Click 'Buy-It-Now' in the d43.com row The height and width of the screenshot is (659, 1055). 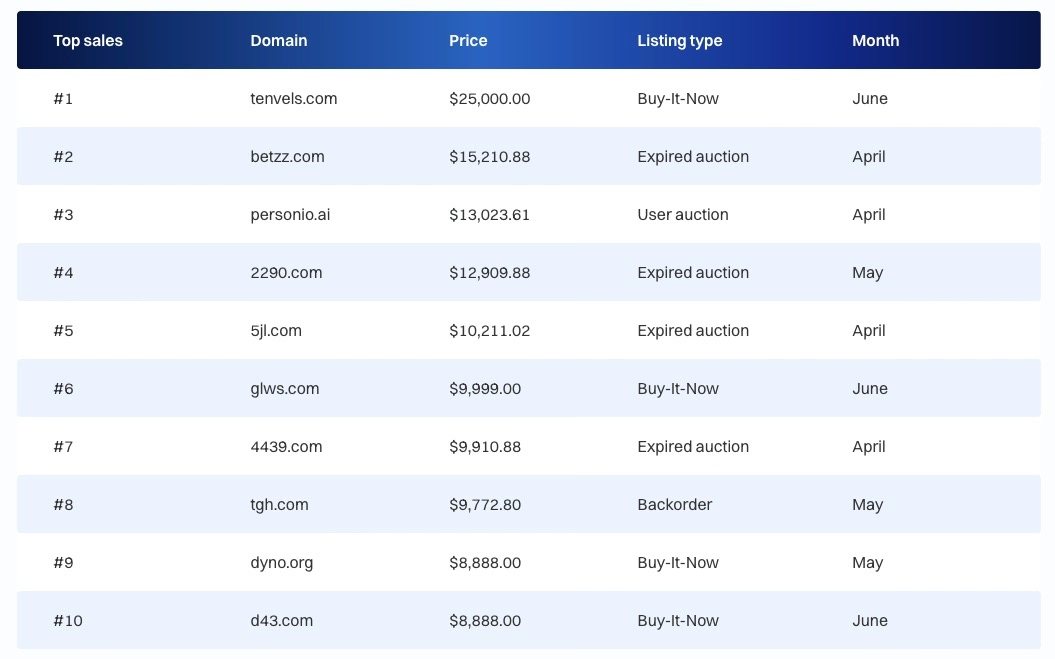click(x=678, y=620)
